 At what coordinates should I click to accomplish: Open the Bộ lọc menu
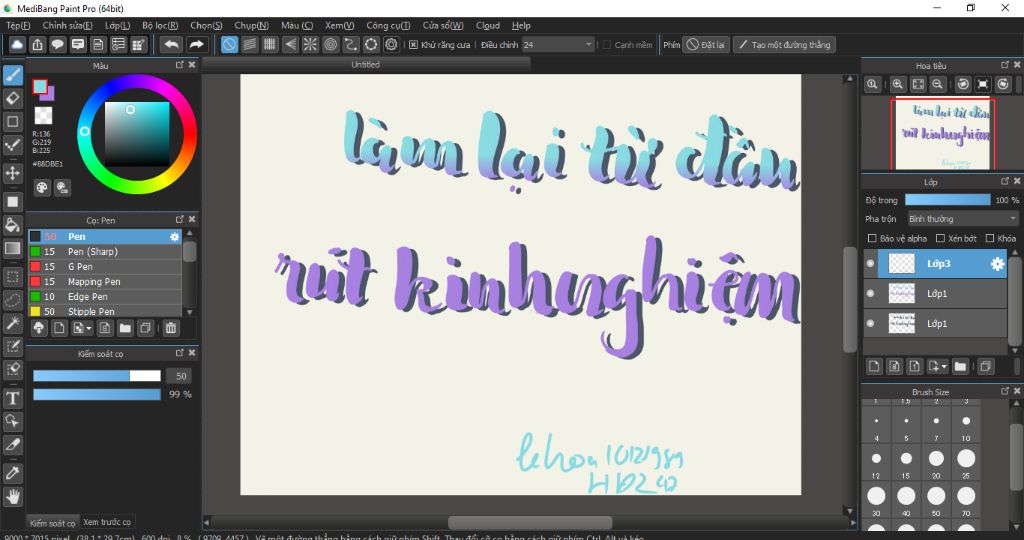pyautogui.click(x=160, y=25)
